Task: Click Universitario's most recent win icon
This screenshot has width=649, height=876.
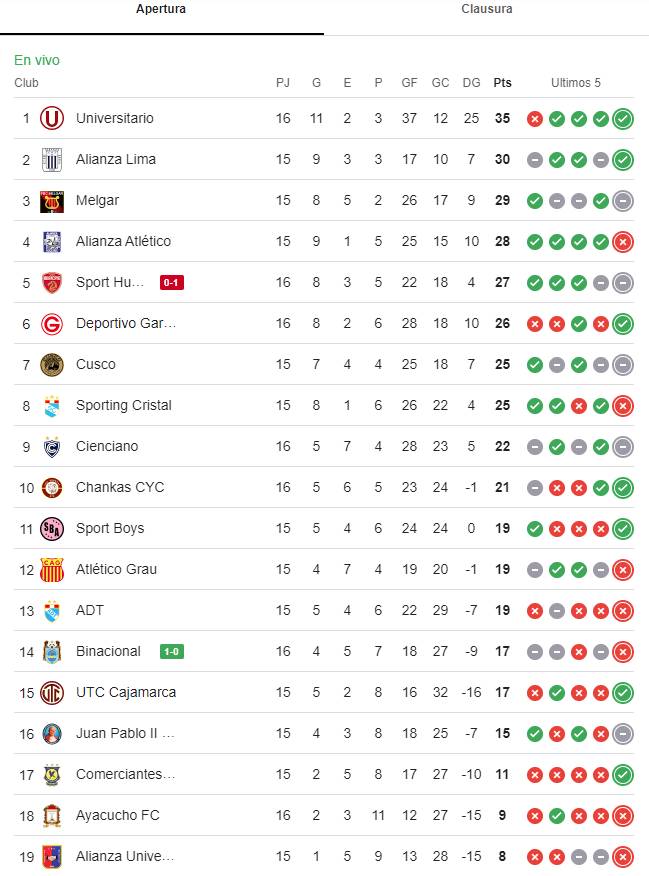Action: 623,119
